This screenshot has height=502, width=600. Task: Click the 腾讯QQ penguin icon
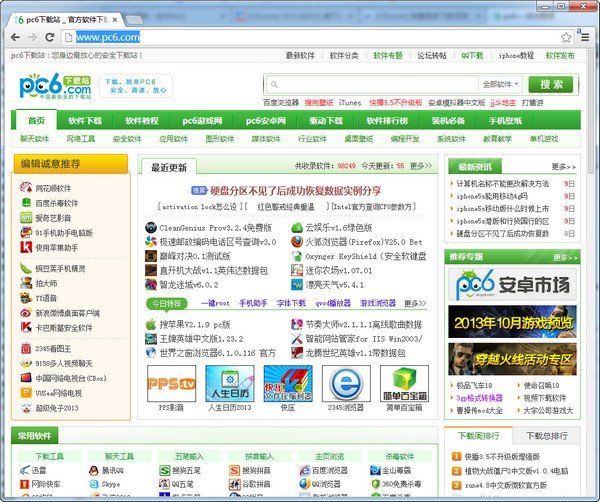pos(94,470)
